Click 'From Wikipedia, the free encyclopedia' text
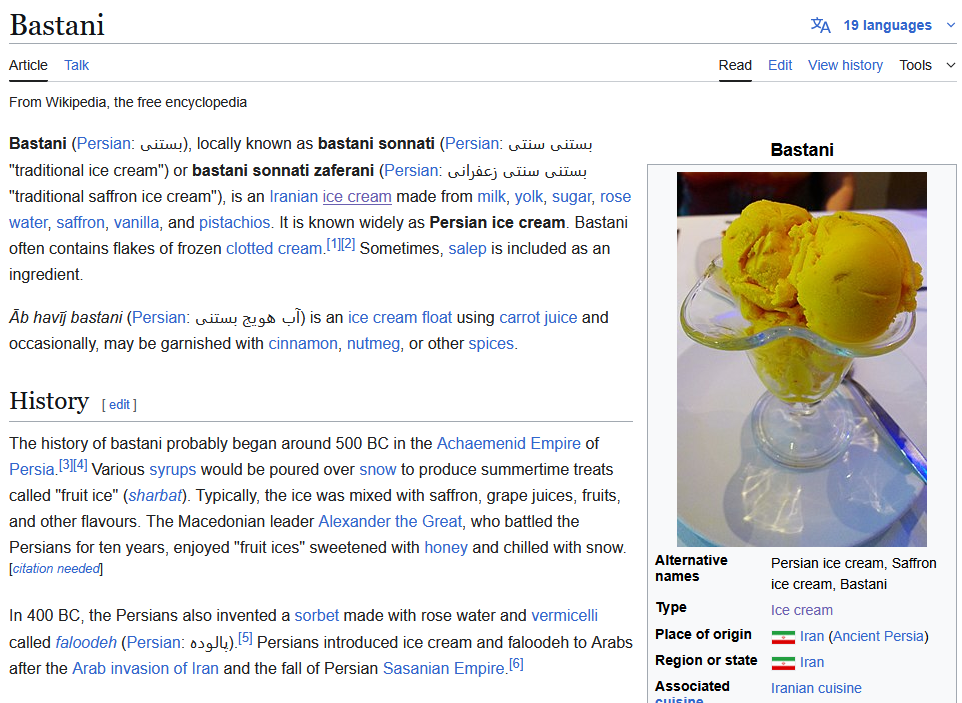The height and width of the screenshot is (703, 962). [x=128, y=102]
